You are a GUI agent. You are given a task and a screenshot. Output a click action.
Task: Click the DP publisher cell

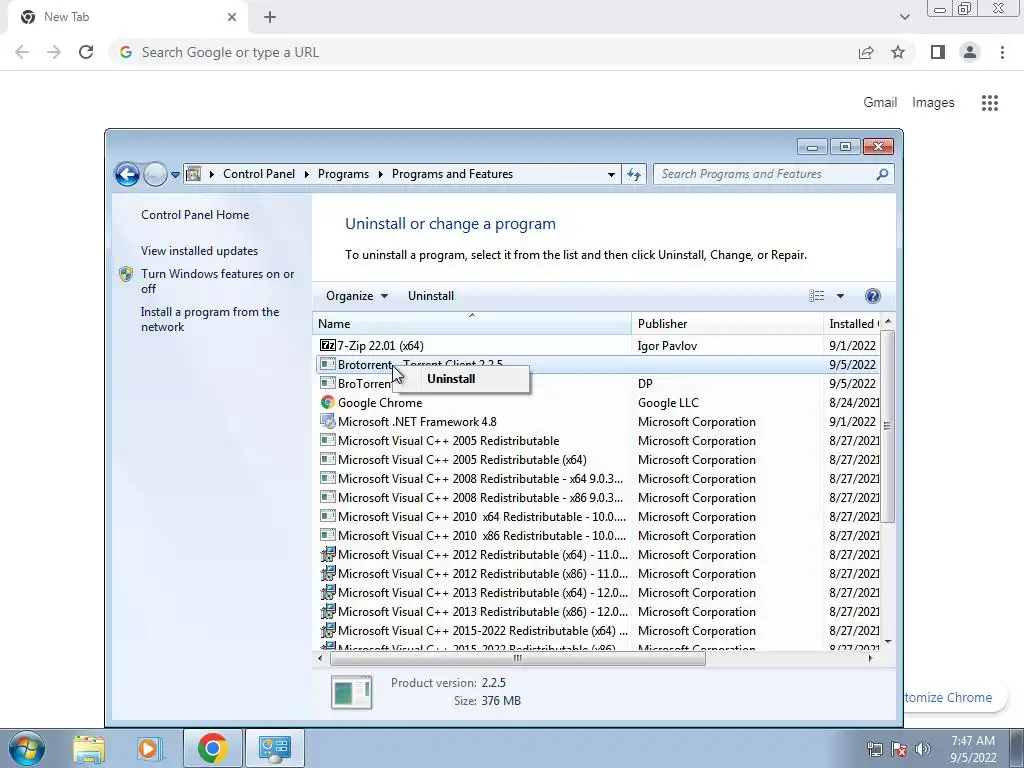(x=645, y=384)
